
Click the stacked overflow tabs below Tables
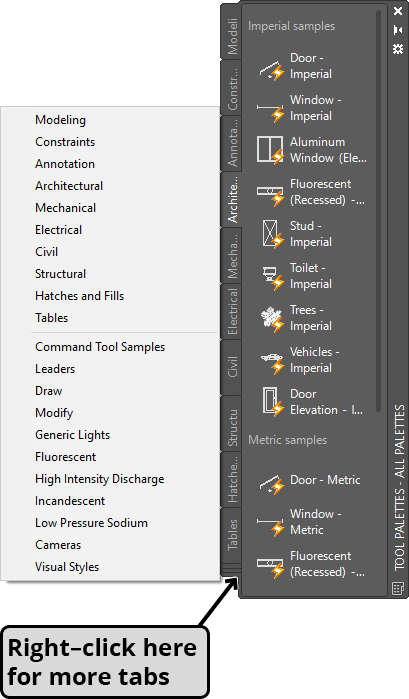click(231, 571)
